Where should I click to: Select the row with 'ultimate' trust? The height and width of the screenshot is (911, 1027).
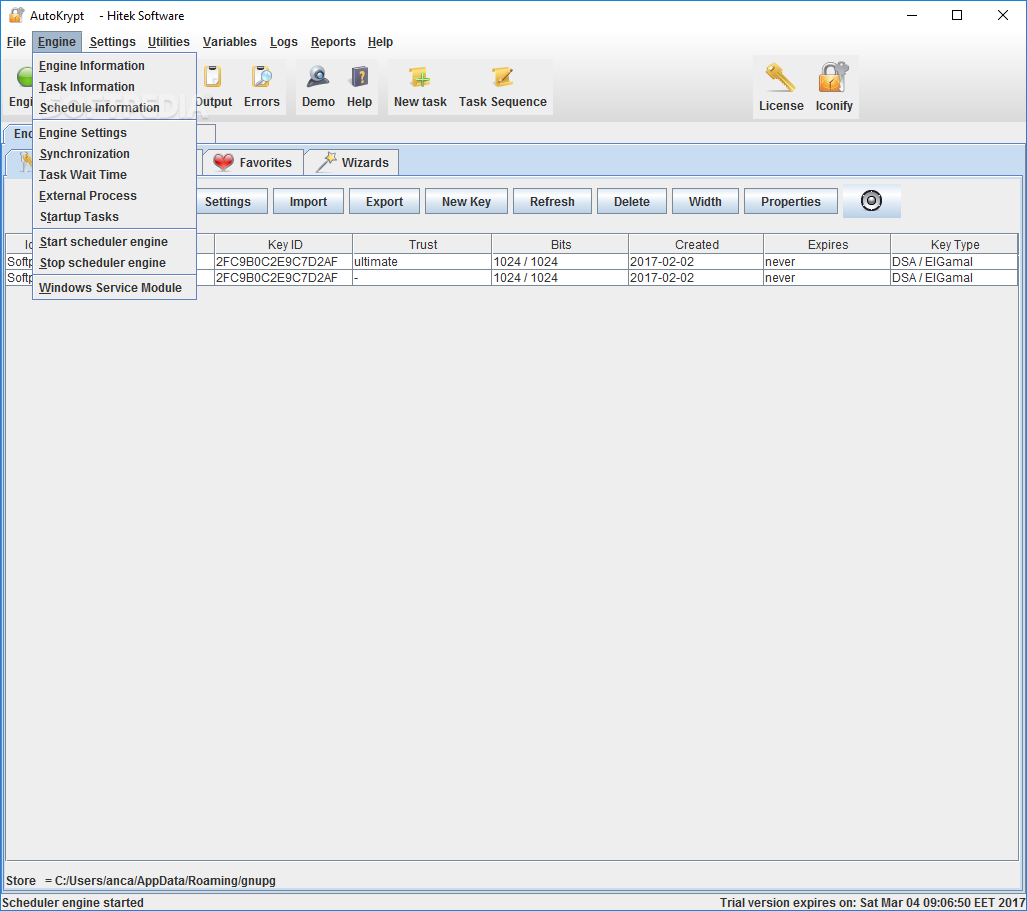[512, 261]
